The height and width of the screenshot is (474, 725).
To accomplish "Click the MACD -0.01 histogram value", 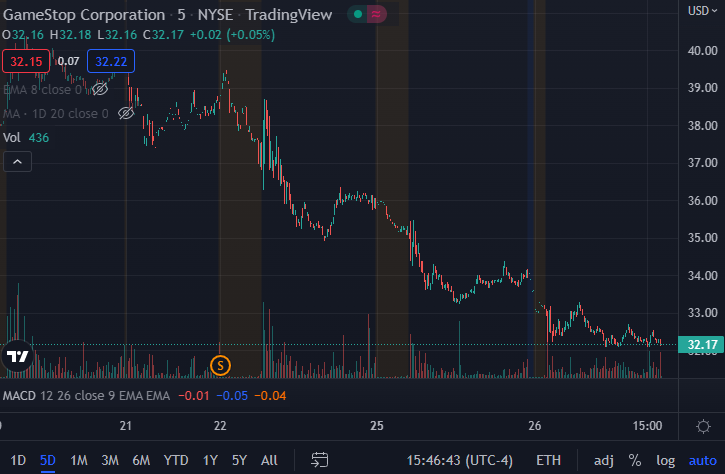I will (194, 396).
